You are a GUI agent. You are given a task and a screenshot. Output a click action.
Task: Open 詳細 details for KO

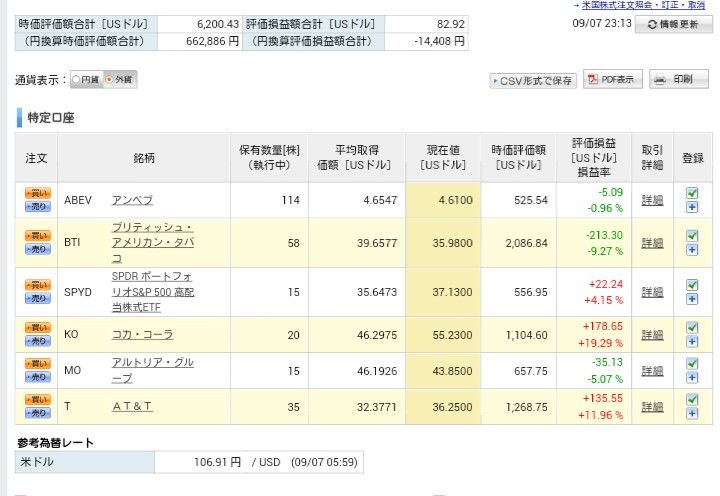pyautogui.click(x=652, y=335)
